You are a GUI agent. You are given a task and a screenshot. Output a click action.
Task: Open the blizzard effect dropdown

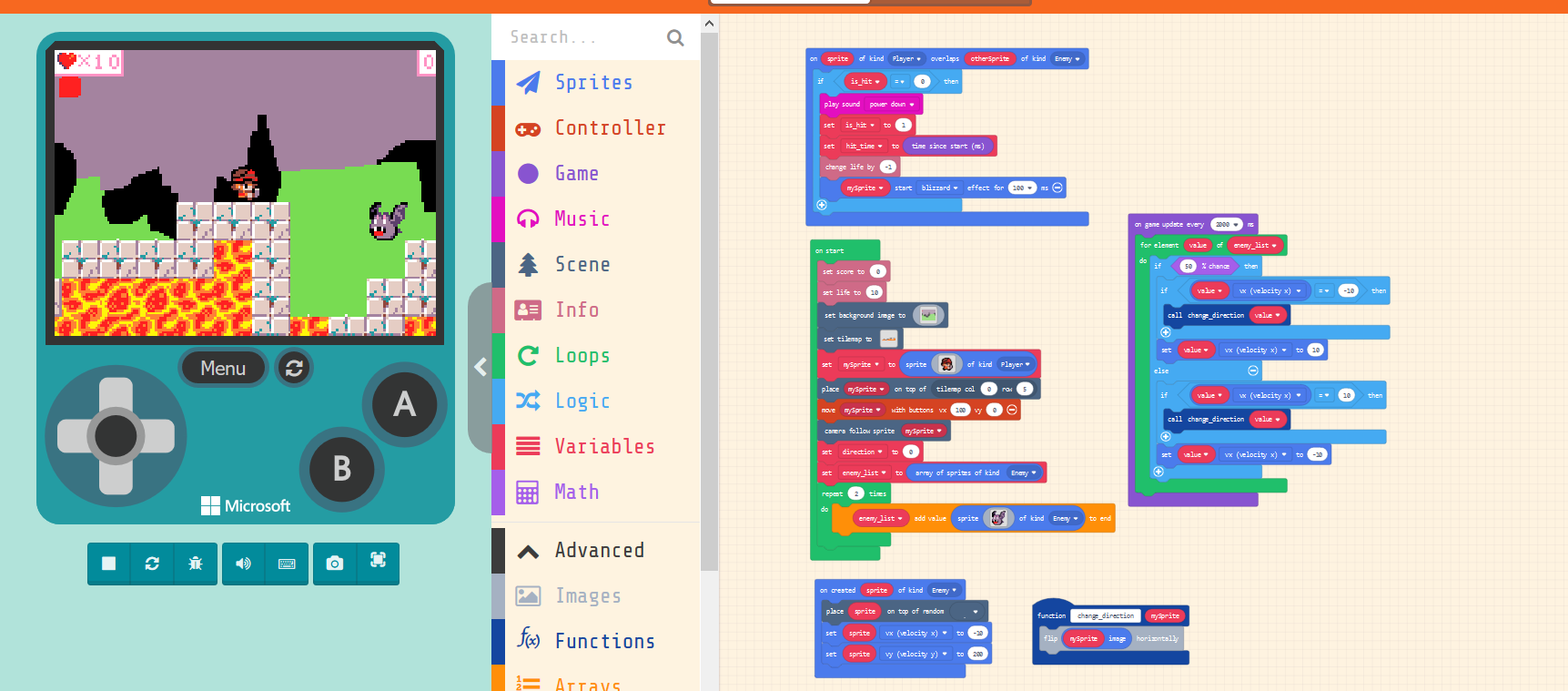939,188
